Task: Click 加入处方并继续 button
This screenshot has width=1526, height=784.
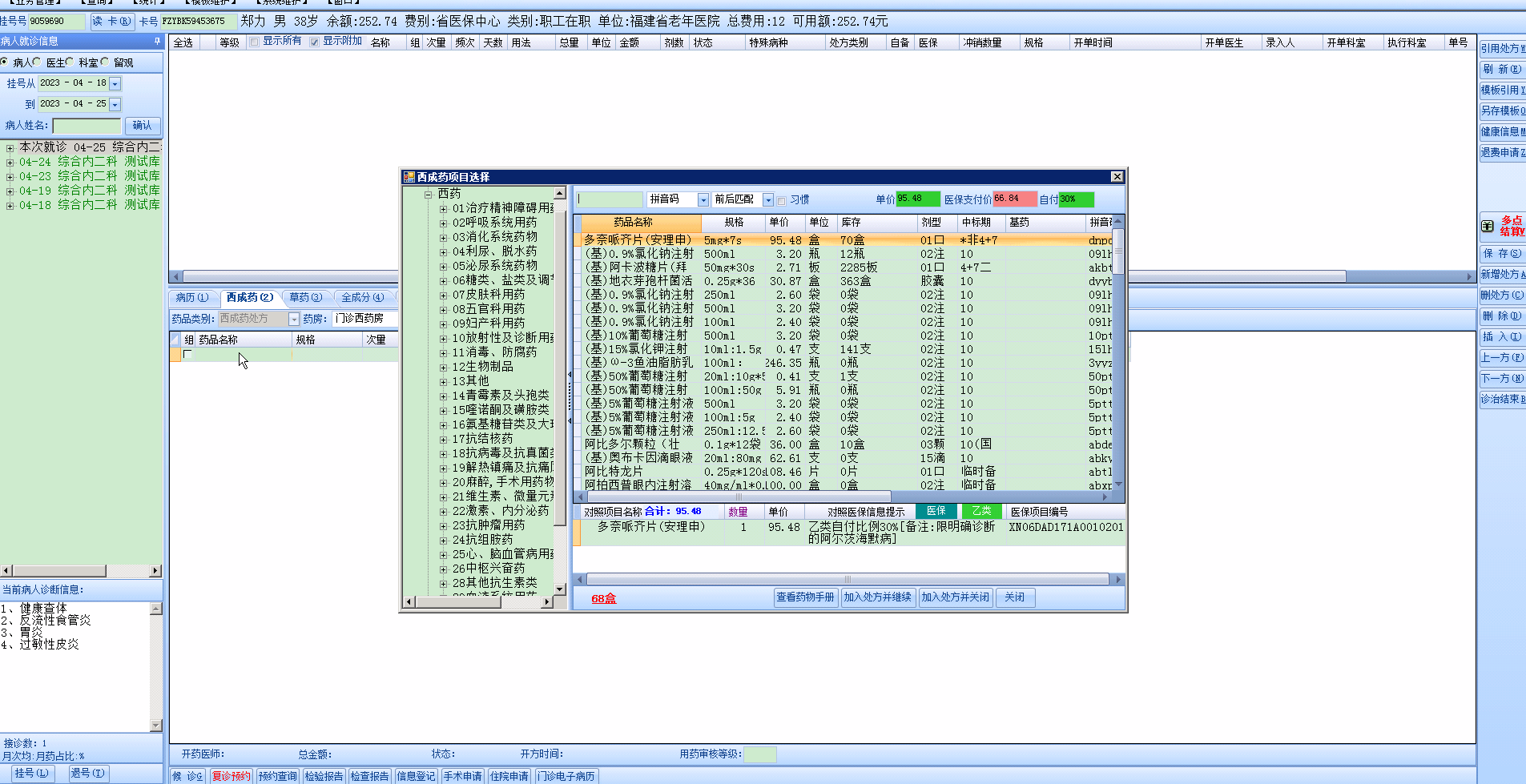Action: (877, 597)
